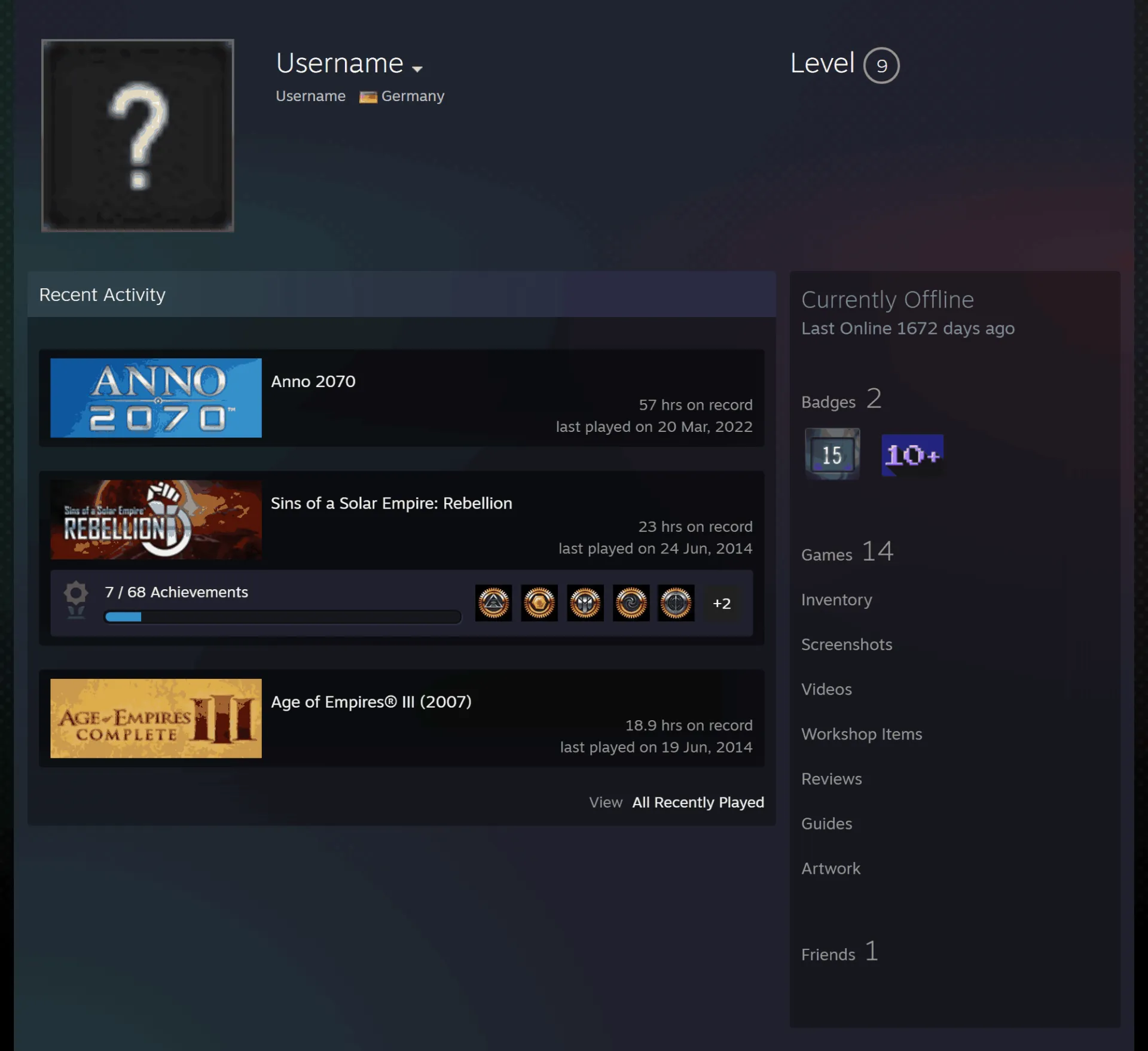
Task: Click Sins of a Solar Empire: Rebellion title
Action: [x=392, y=503]
